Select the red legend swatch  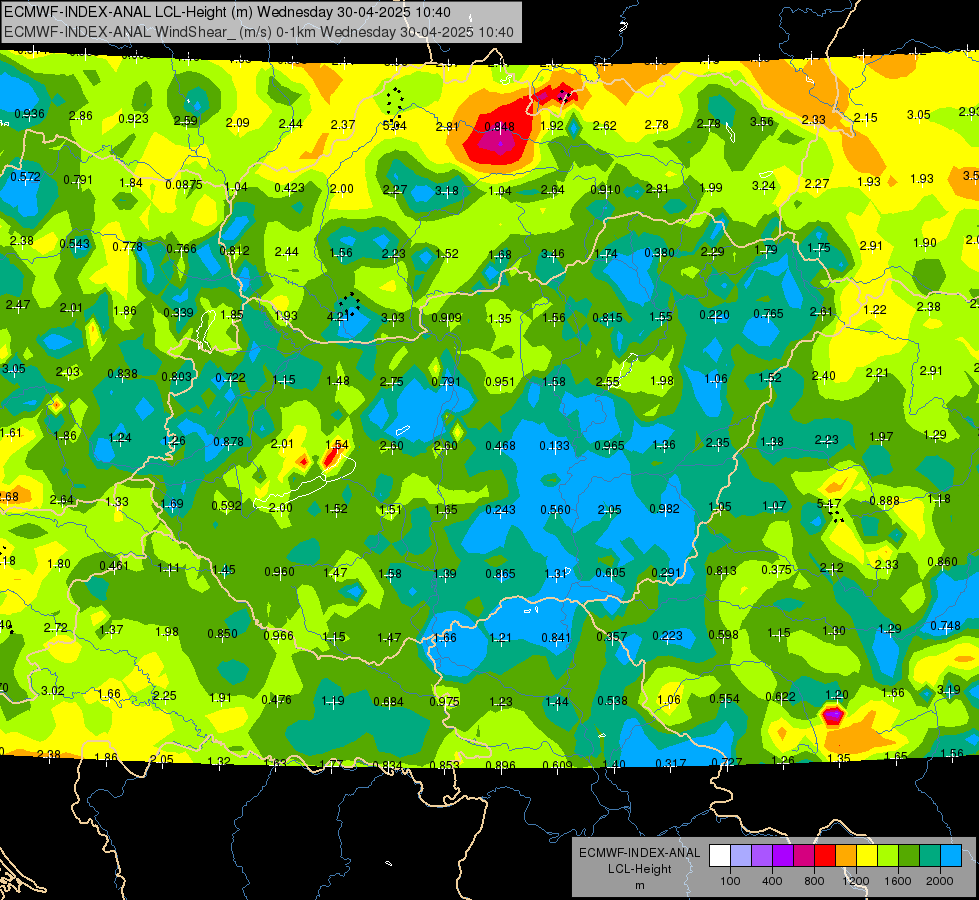pyautogui.click(x=825, y=856)
